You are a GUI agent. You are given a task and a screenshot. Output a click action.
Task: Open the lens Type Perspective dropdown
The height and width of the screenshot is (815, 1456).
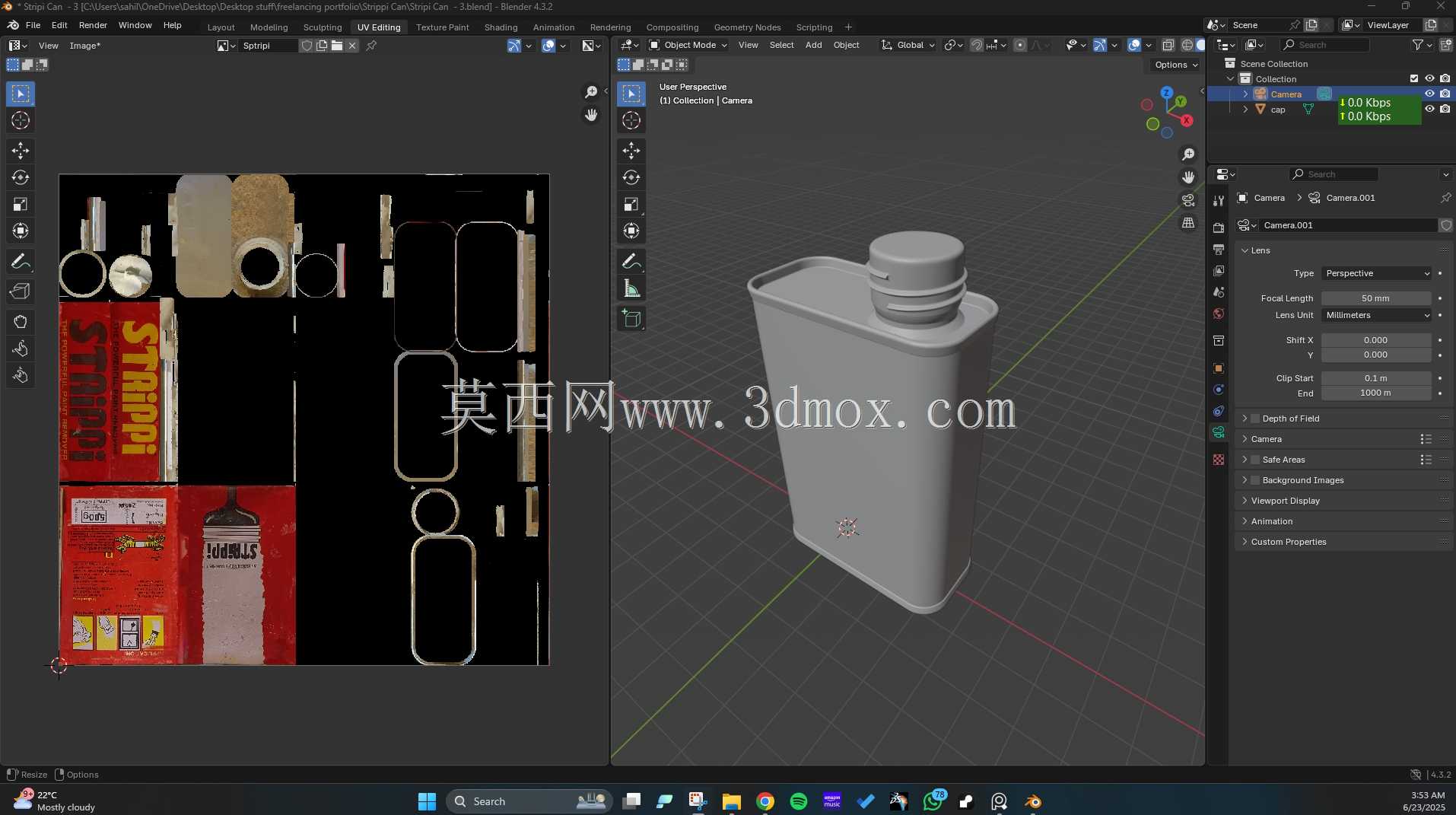[1377, 273]
